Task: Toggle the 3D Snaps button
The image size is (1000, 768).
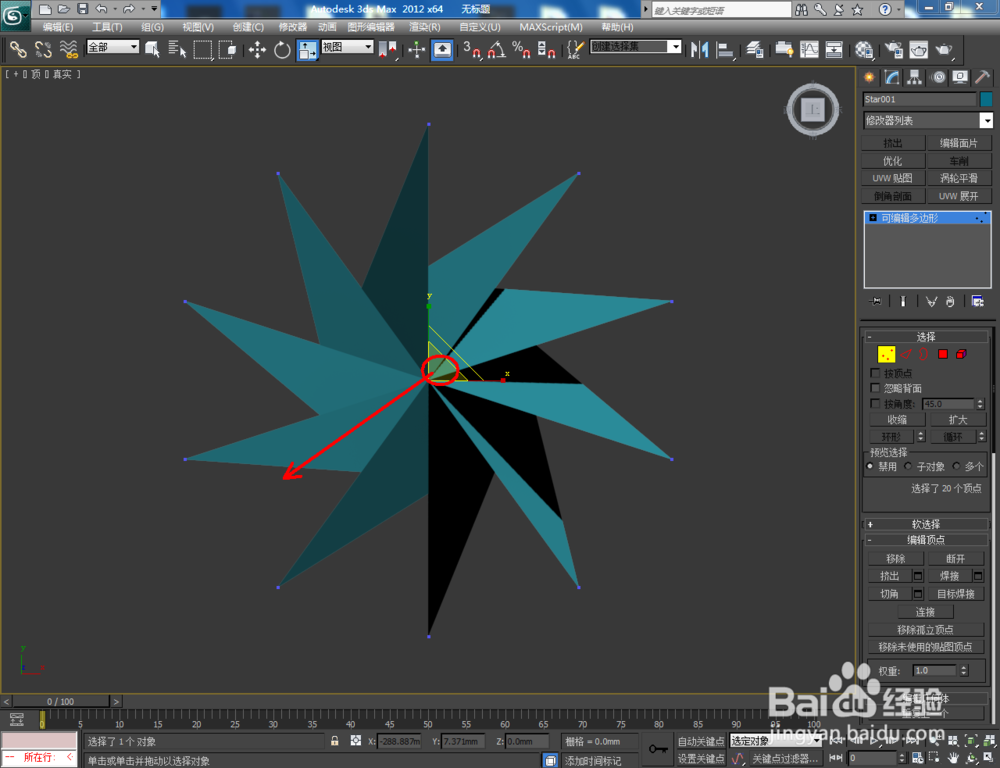Action: point(472,49)
